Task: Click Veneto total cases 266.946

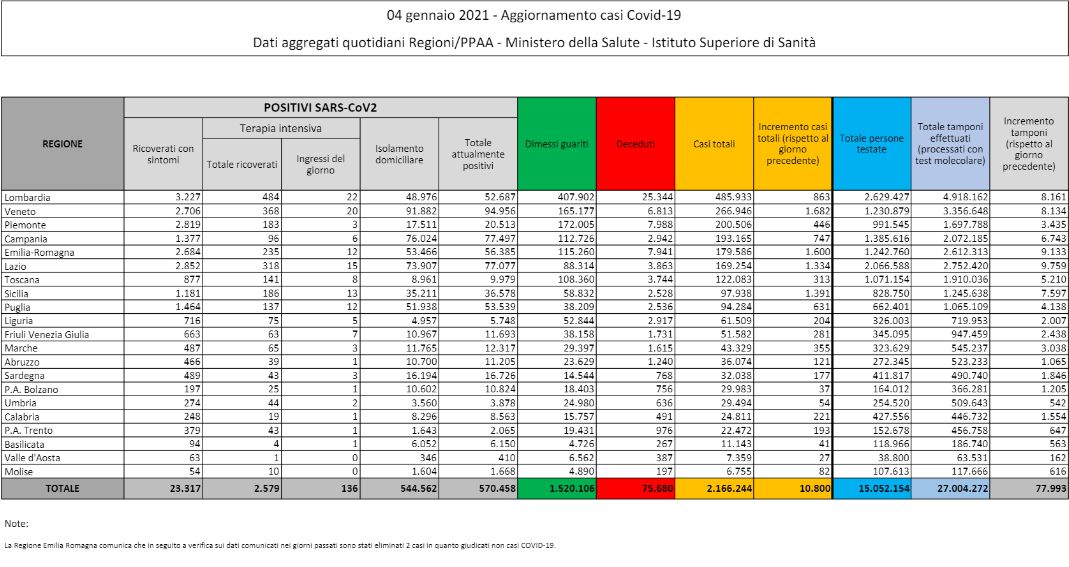Action: tap(734, 211)
